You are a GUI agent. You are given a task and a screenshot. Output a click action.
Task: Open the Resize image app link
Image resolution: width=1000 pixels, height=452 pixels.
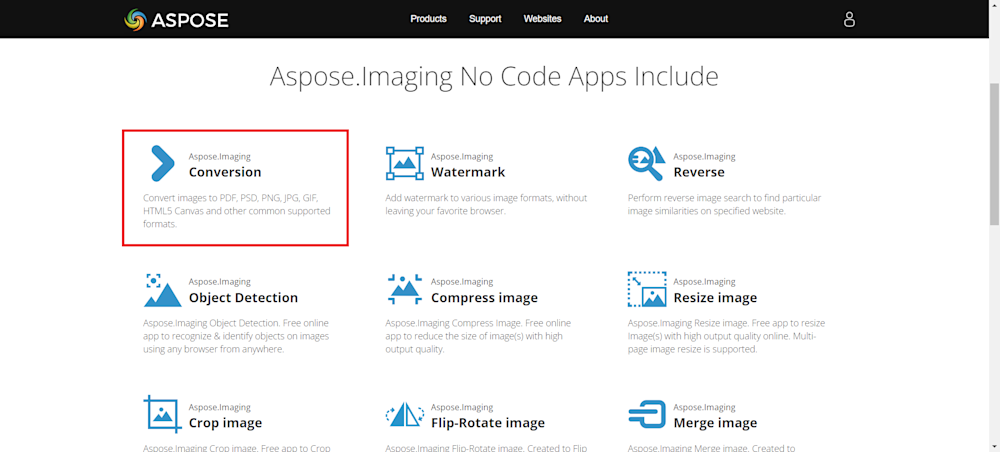pyautogui.click(x=716, y=298)
